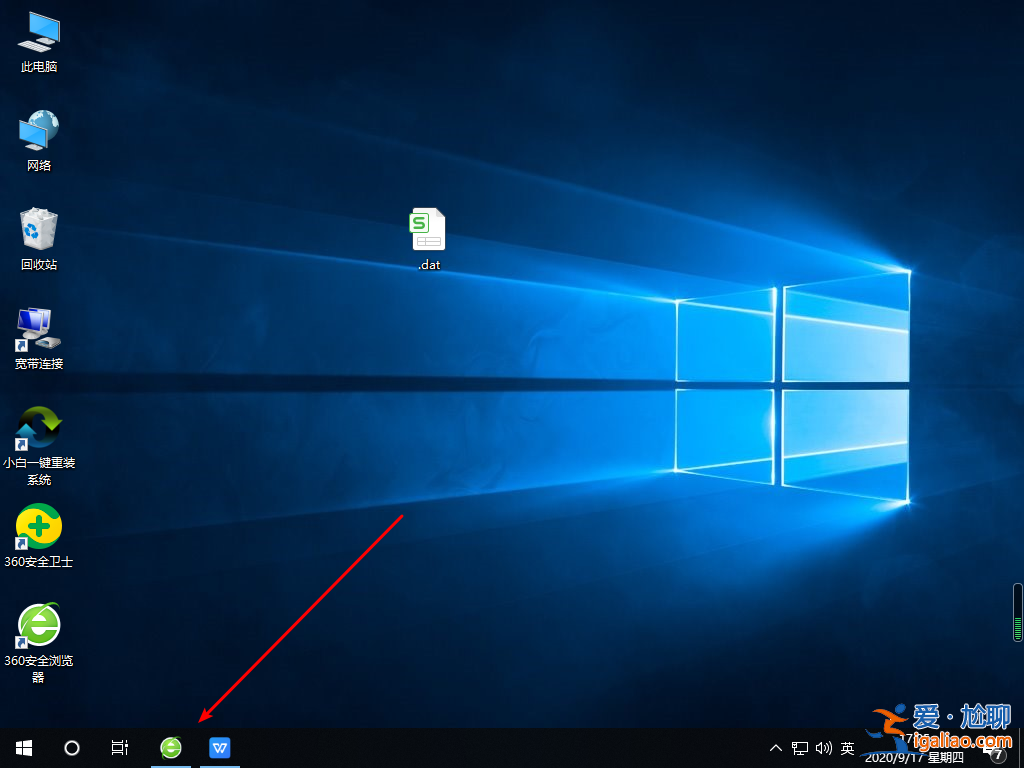Open WPS Office from the taskbar

coord(219,747)
